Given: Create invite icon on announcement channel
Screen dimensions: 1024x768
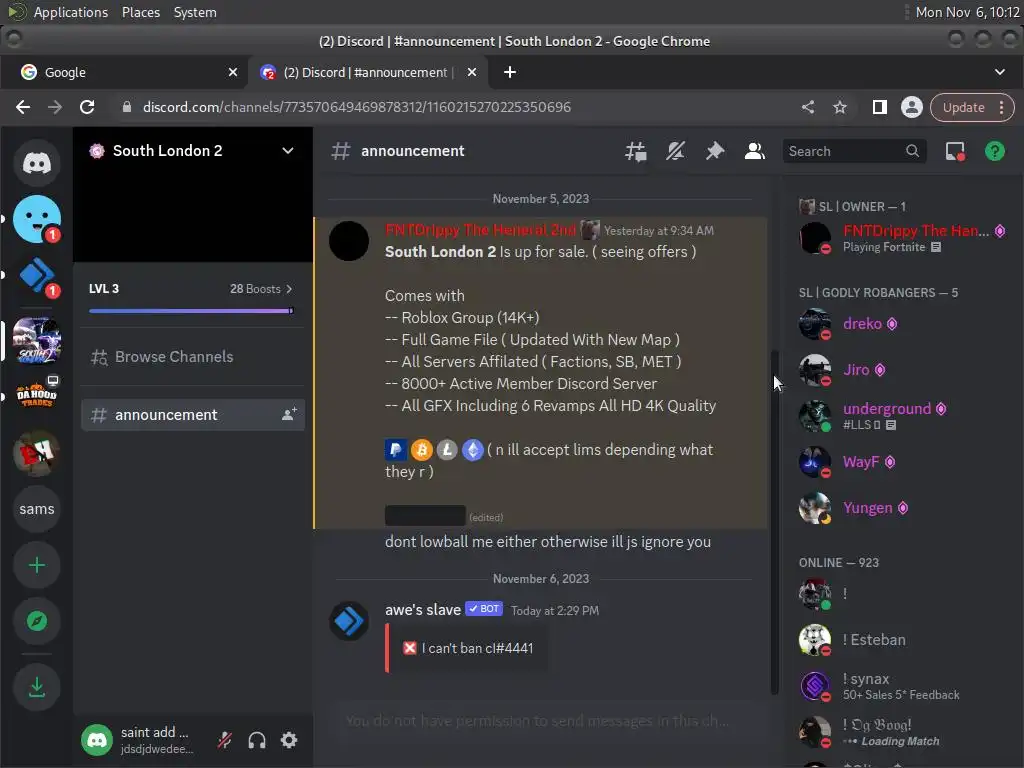Looking at the screenshot, I should point(289,414).
